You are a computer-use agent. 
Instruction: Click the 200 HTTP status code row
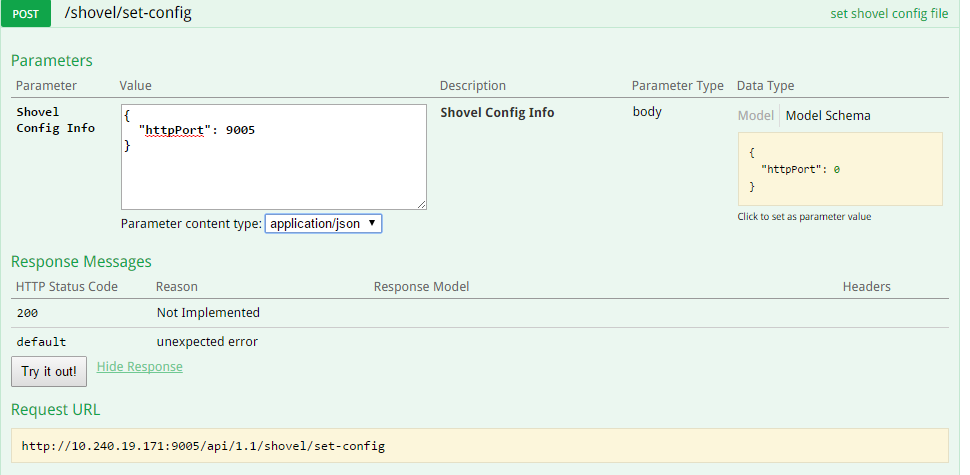[30, 313]
